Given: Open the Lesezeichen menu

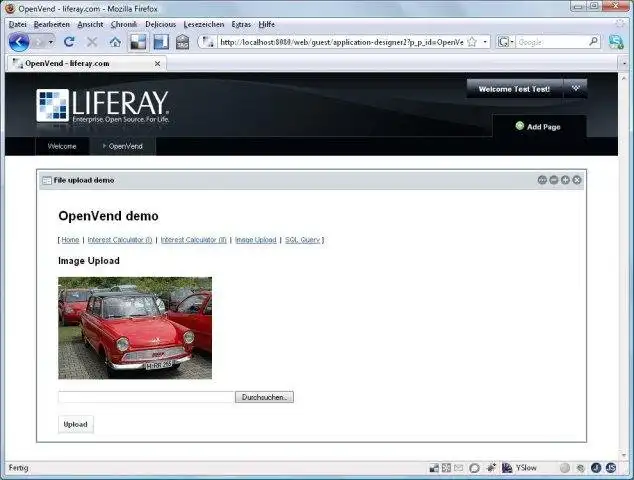Looking at the screenshot, I should pos(204,25).
